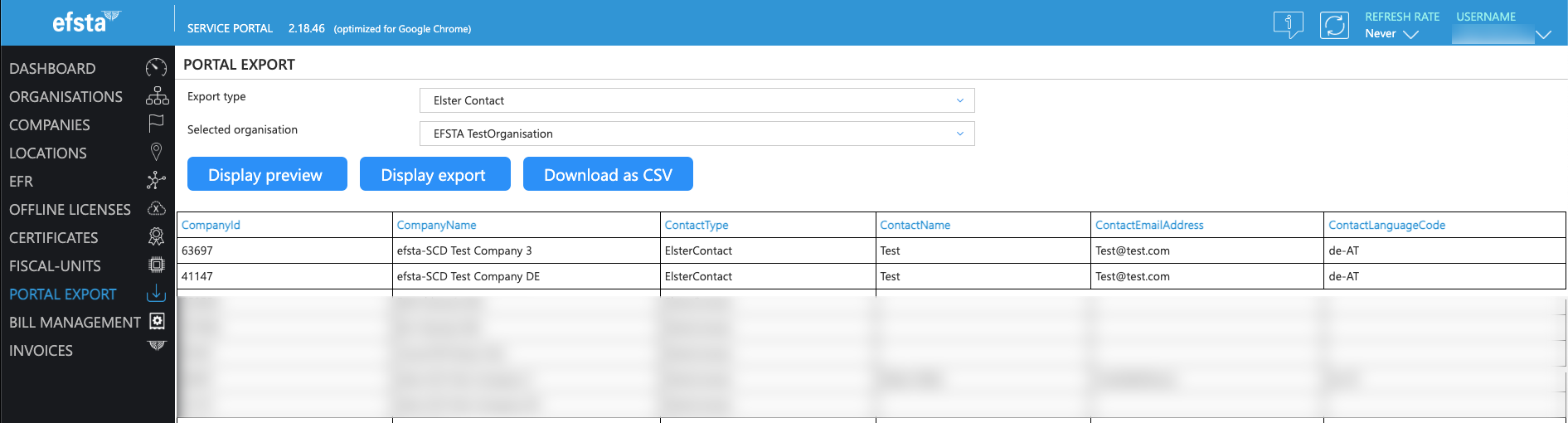Click the Locations pin icon
This screenshot has width=1568, height=423.
click(x=156, y=152)
